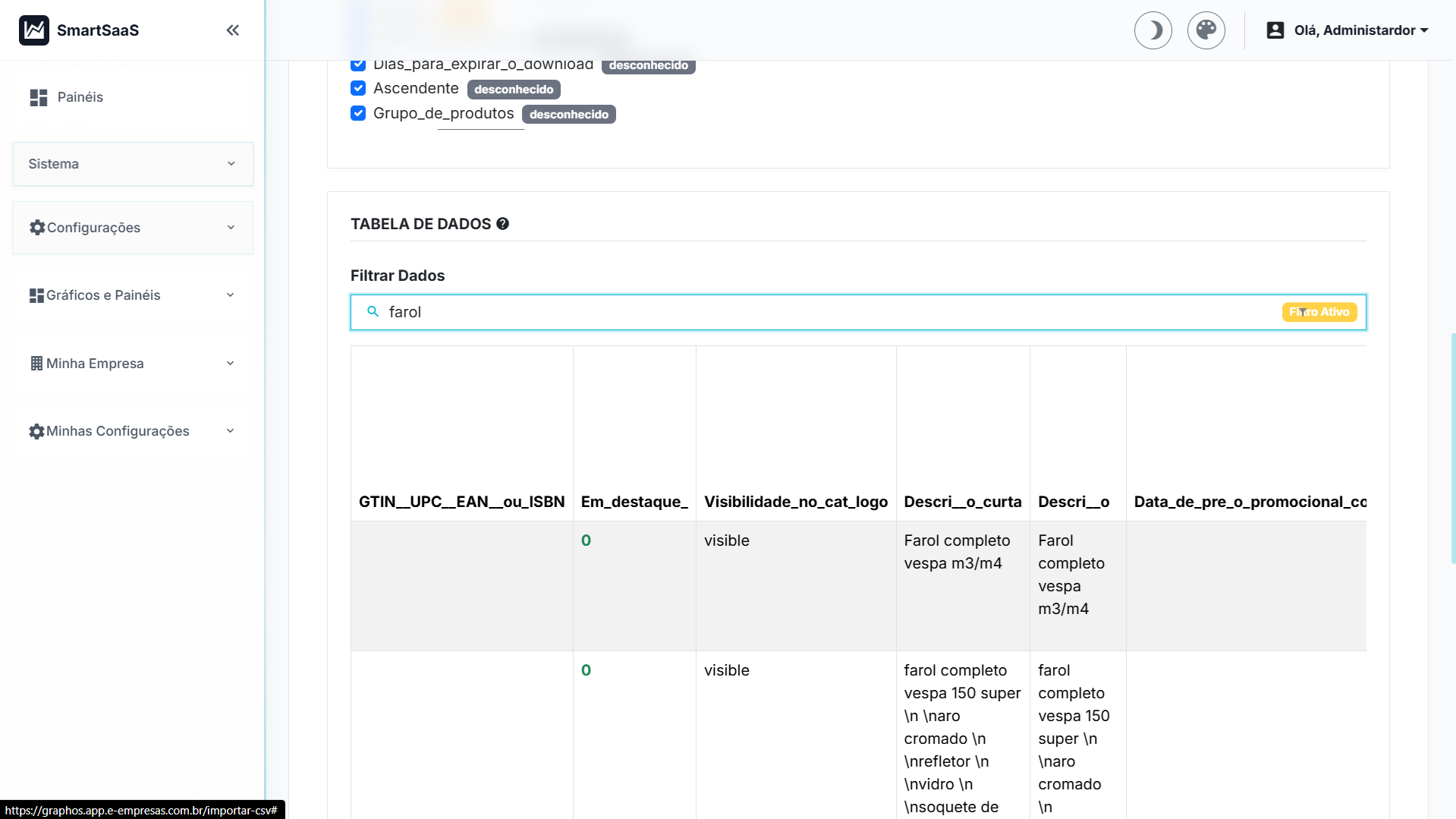Open the Olá, Administrador user dropdown
The image size is (1456, 819).
click(1348, 30)
